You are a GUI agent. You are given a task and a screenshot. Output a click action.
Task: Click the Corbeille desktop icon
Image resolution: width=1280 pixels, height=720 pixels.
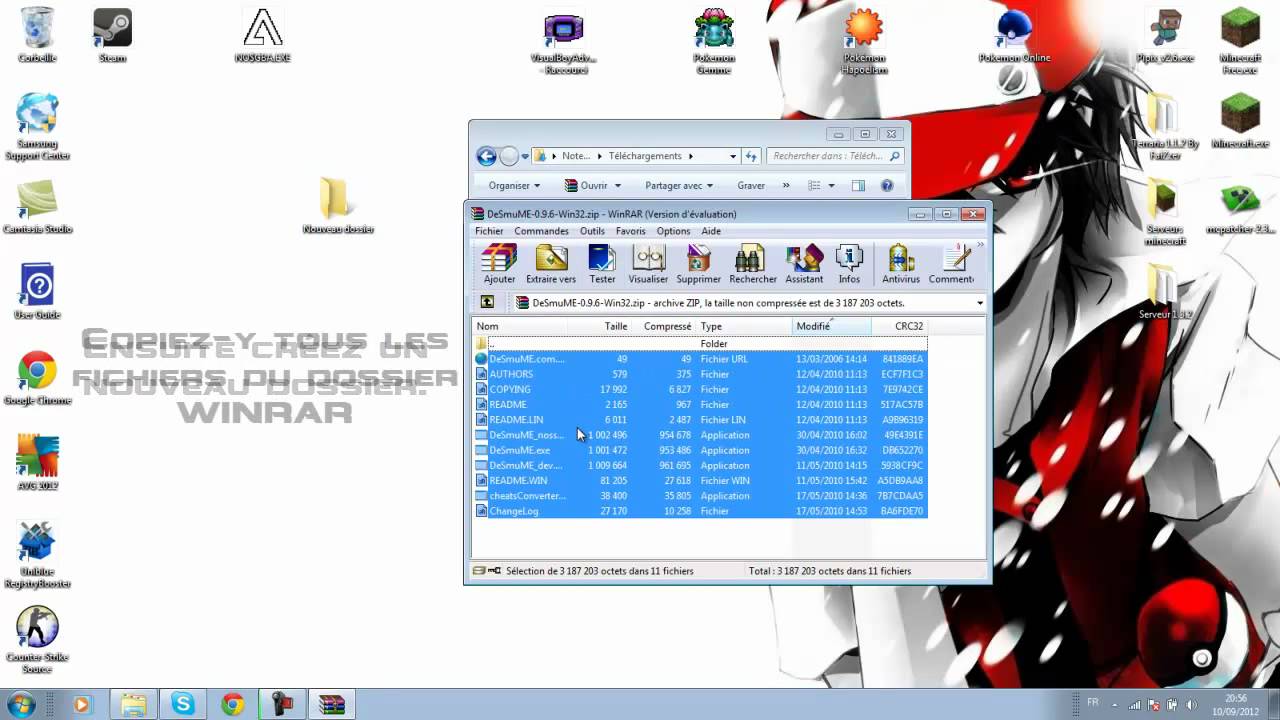(x=37, y=34)
